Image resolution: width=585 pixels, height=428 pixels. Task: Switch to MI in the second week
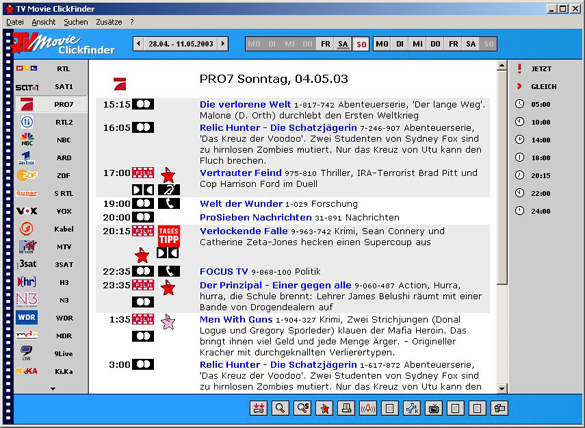tap(417, 44)
